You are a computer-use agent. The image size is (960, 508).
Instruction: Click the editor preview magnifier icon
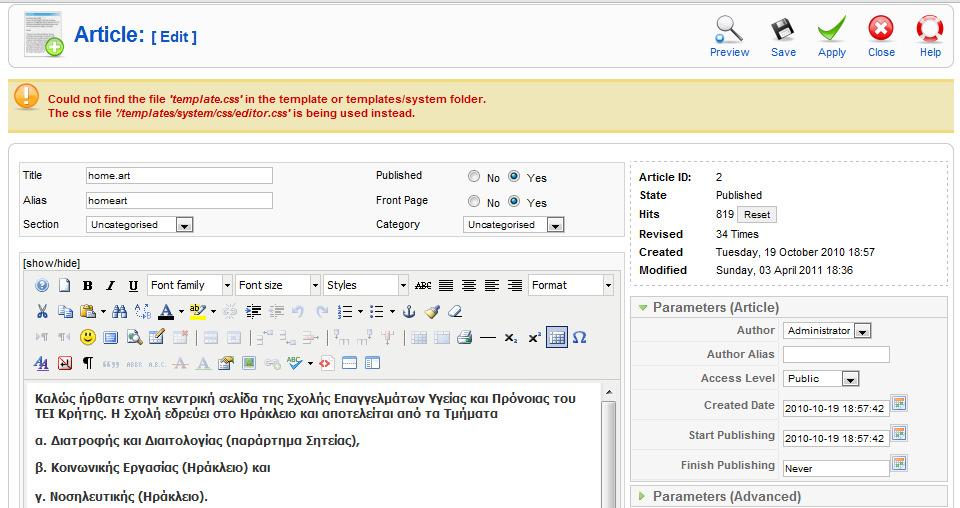pos(134,337)
